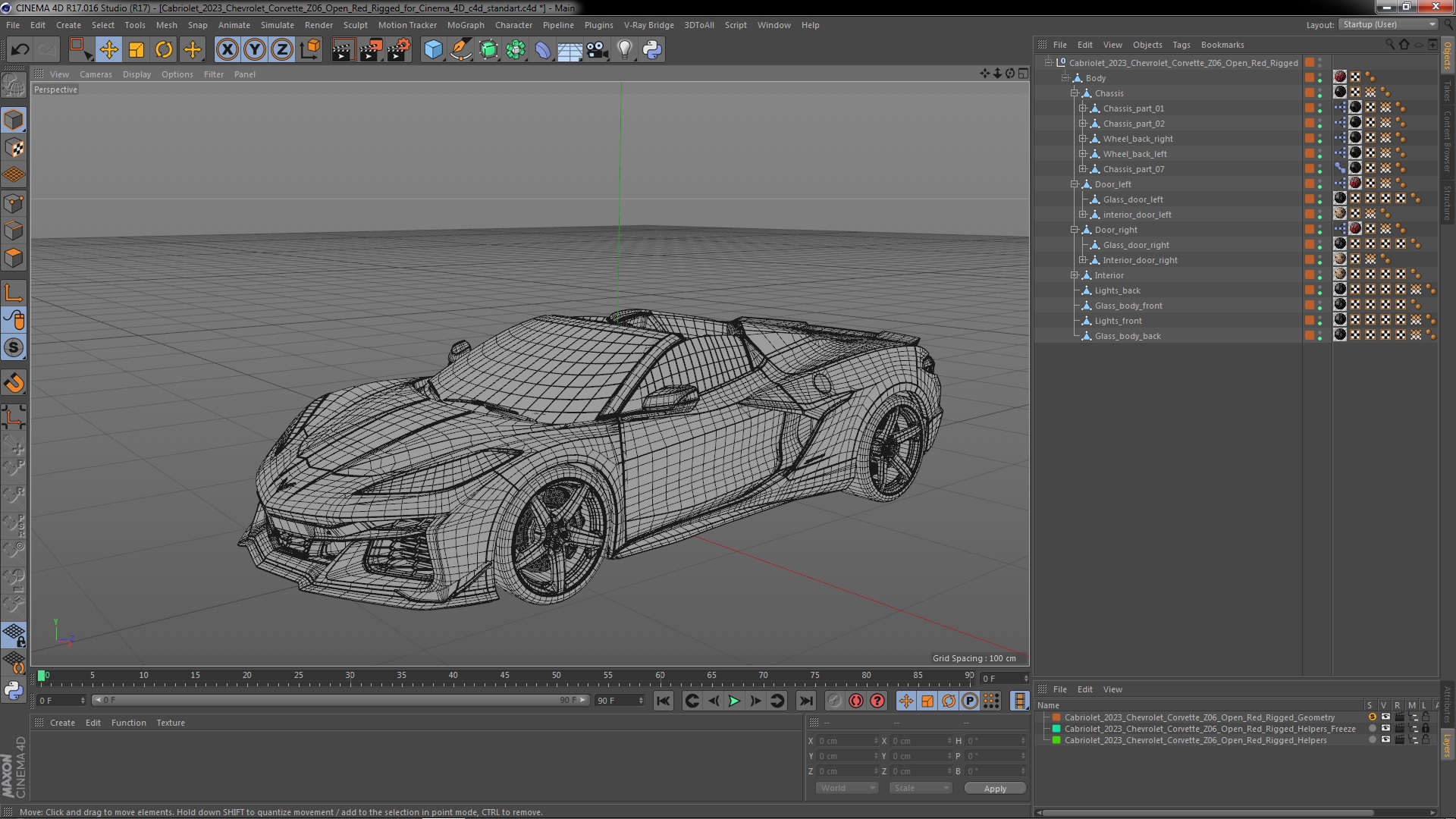Click the Coordinate System icon
The height and width of the screenshot is (819, 1456).
tap(310, 50)
